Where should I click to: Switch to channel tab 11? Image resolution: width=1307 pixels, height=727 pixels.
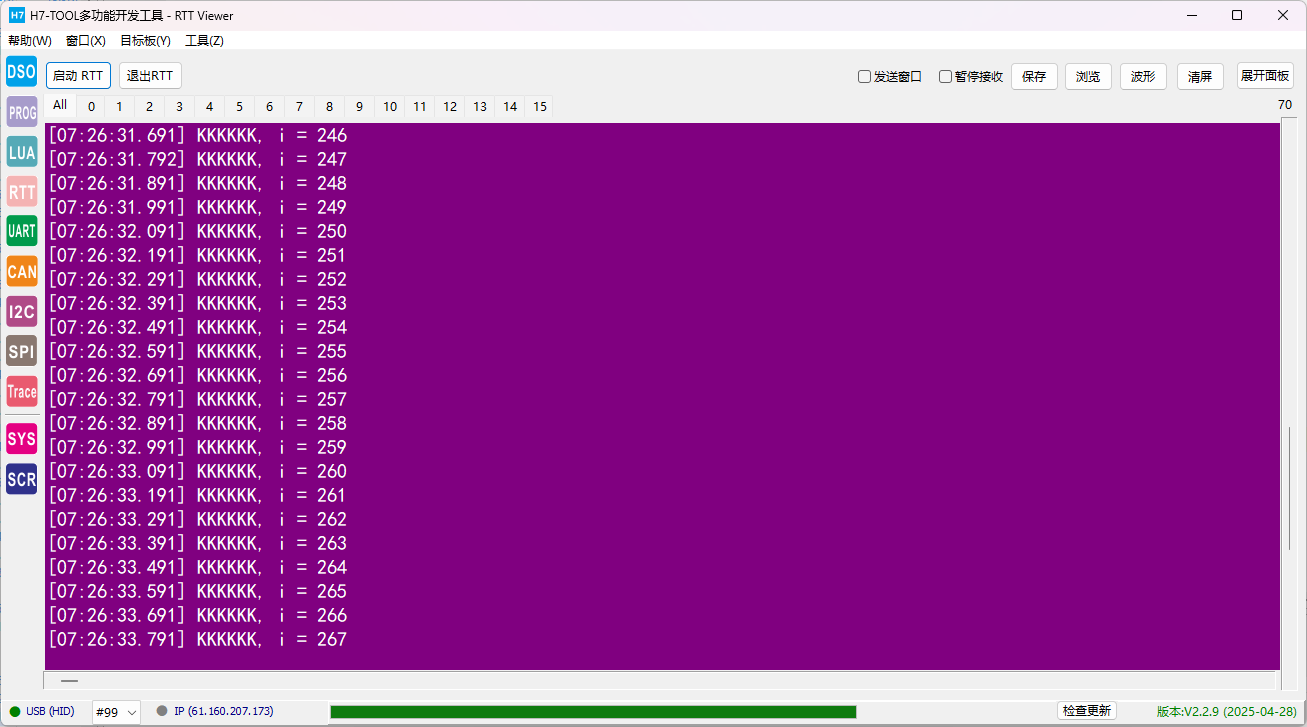tap(420, 107)
